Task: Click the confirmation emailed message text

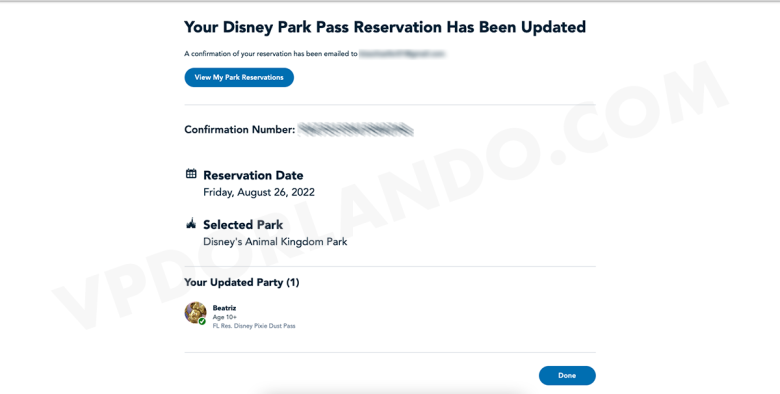Action: click(271, 54)
